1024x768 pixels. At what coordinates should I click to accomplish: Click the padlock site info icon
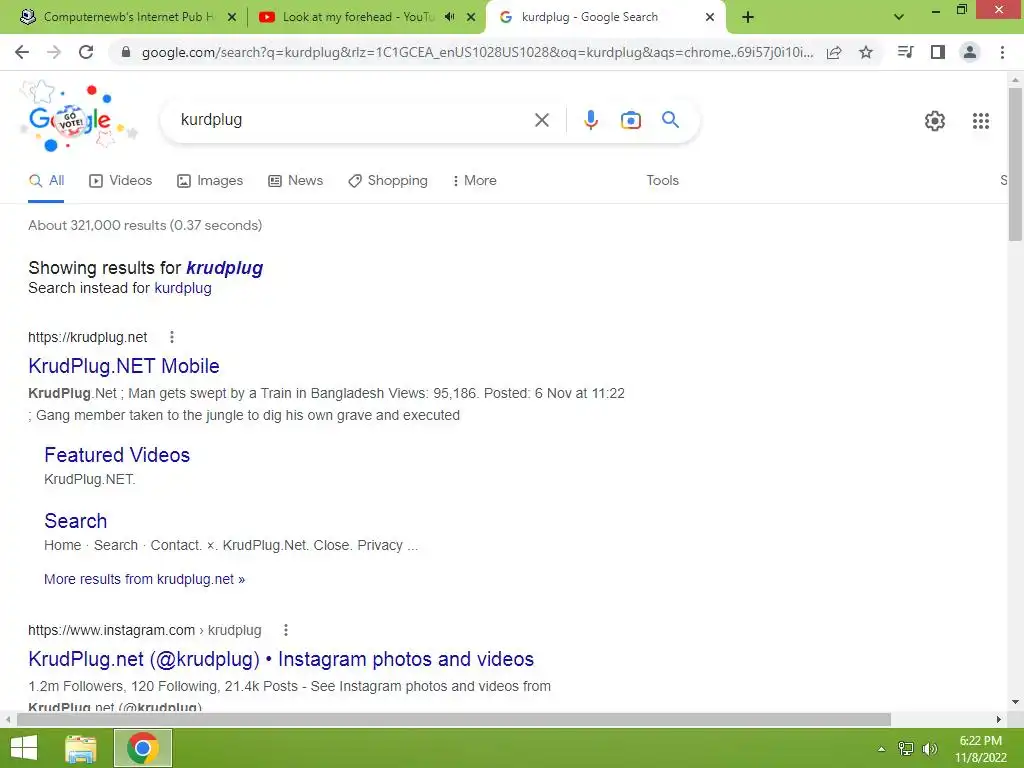pos(126,52)
